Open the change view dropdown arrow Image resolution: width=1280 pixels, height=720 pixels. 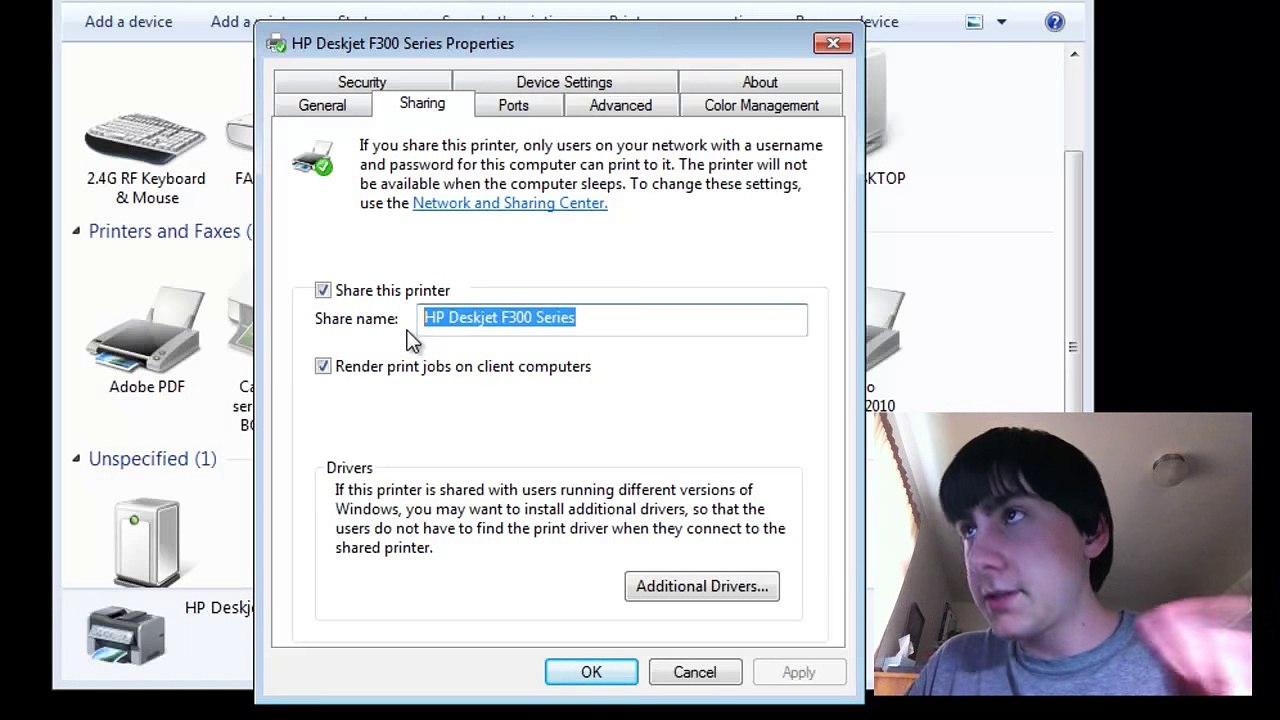[x=1001, y=22]
